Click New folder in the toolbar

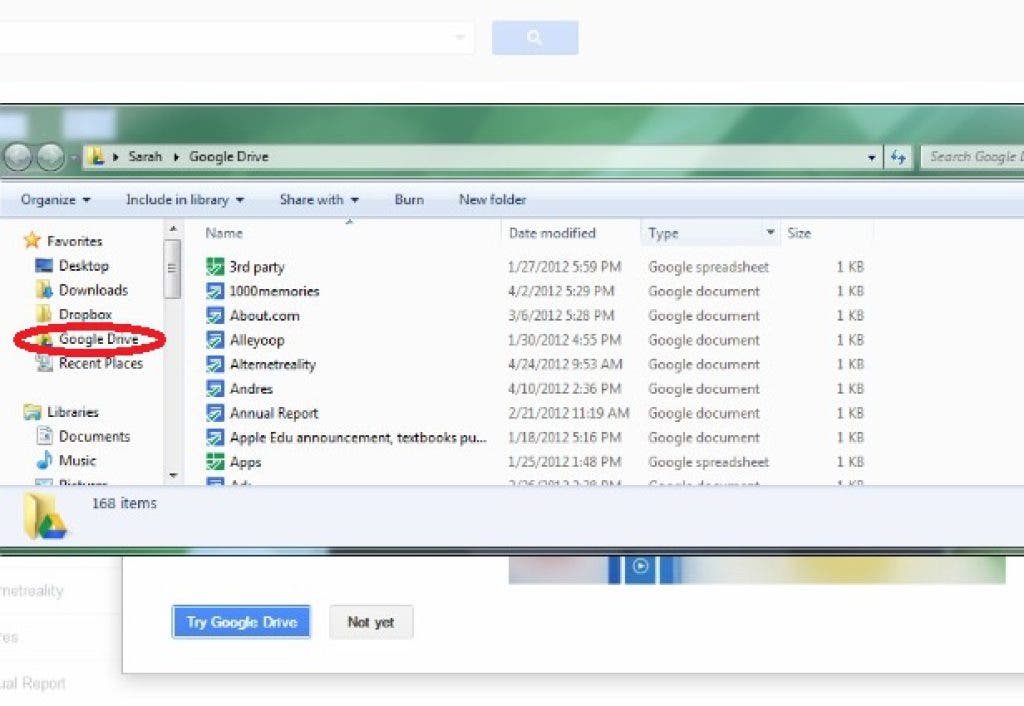492,200
